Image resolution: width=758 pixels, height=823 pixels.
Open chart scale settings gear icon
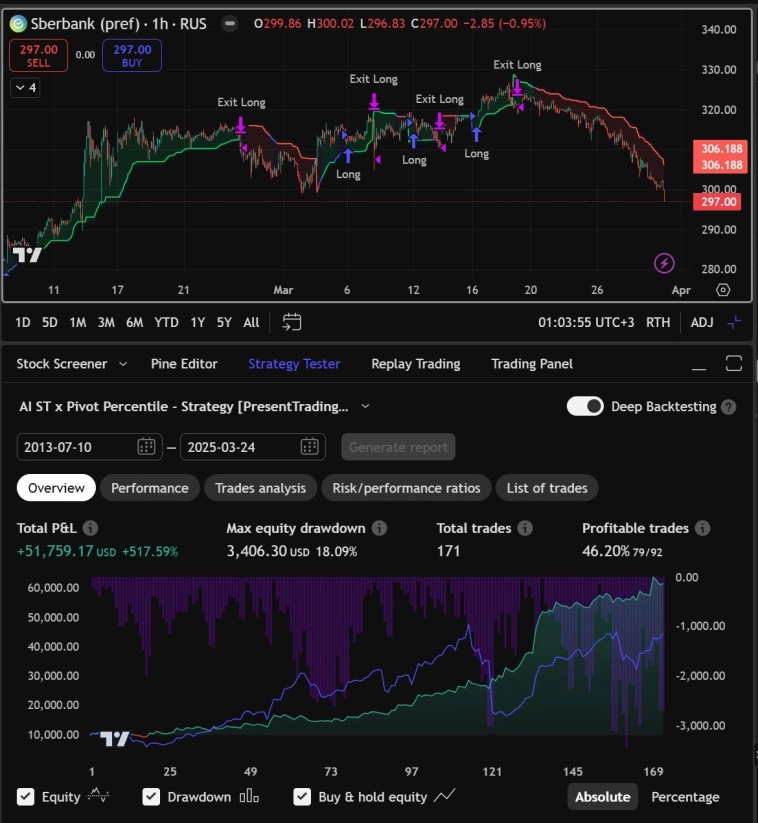(x=723, y=290)
